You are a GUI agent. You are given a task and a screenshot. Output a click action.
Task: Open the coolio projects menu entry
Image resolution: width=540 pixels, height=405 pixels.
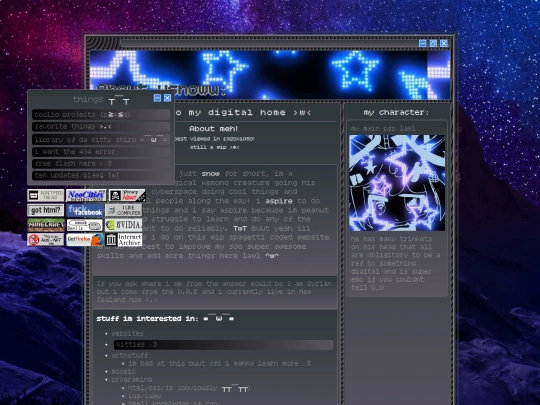click(x=101, y=115)
